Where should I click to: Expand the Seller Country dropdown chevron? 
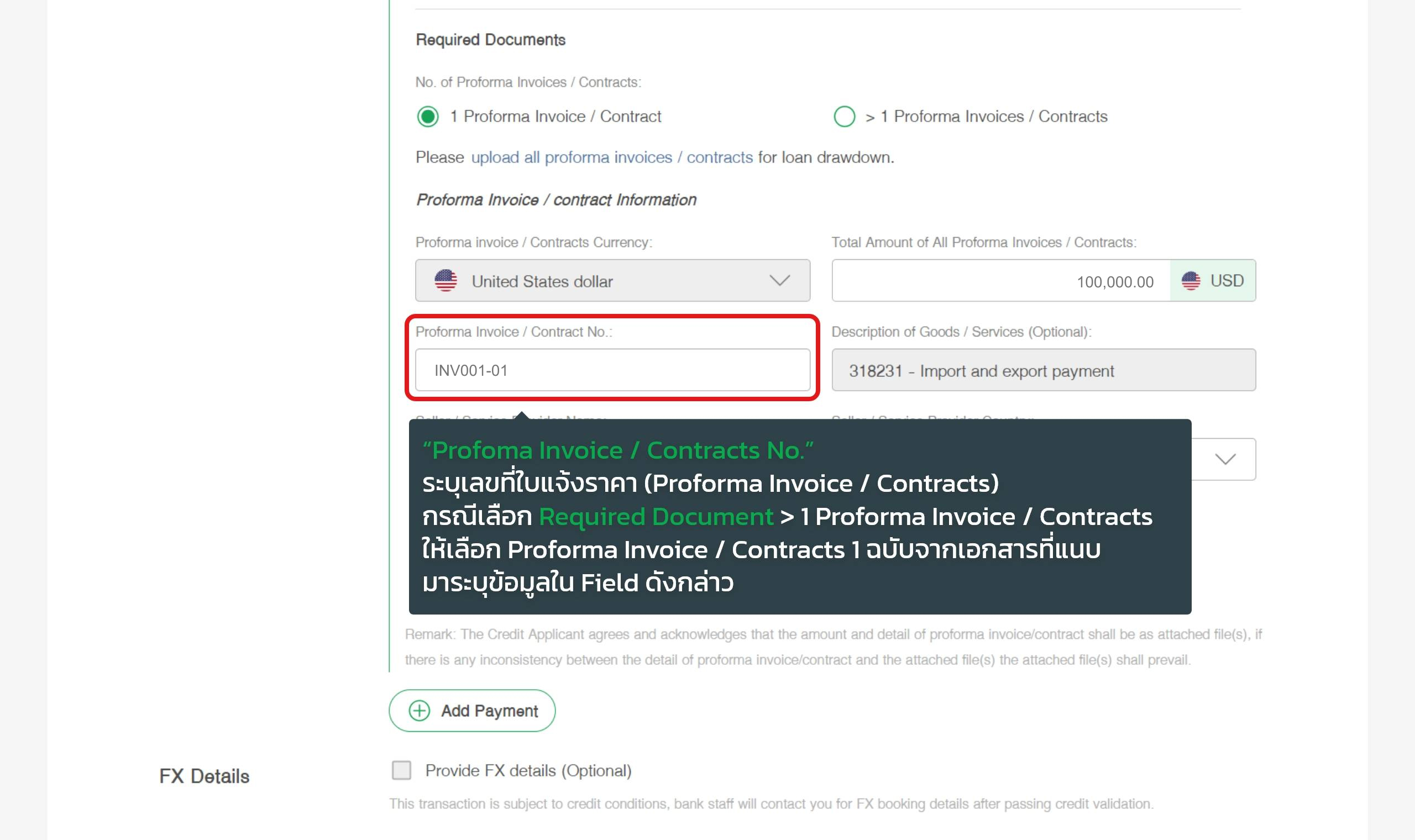[1225, 459]
